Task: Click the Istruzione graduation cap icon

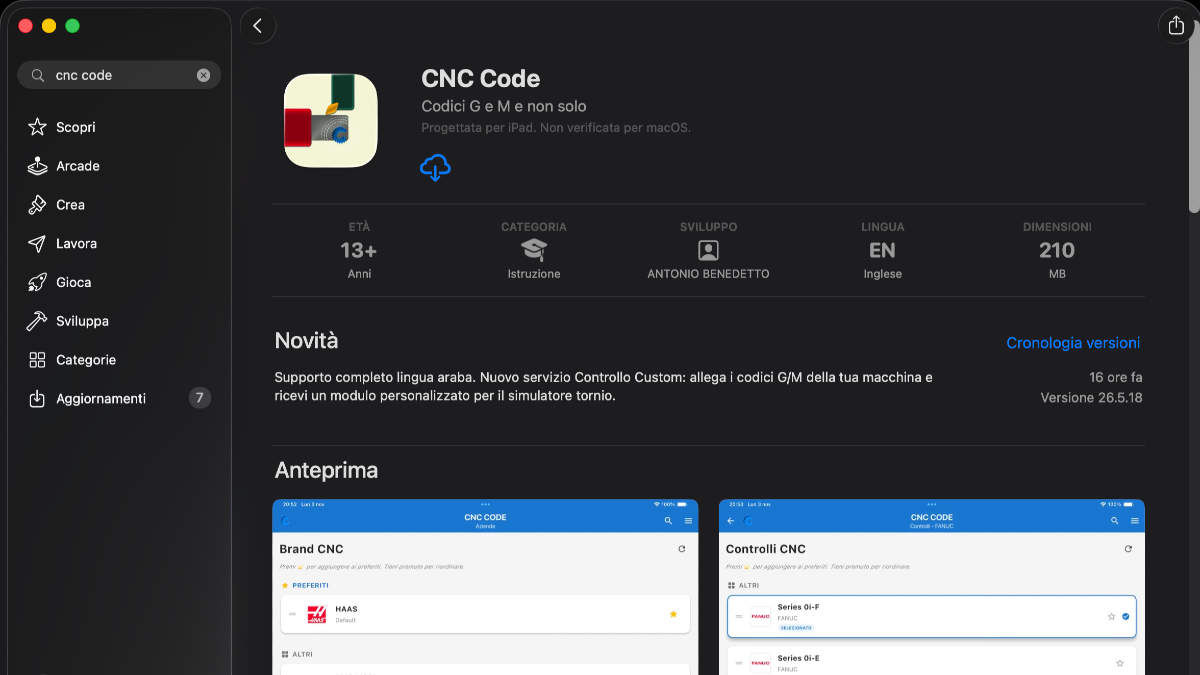Action: click(534, 250)
